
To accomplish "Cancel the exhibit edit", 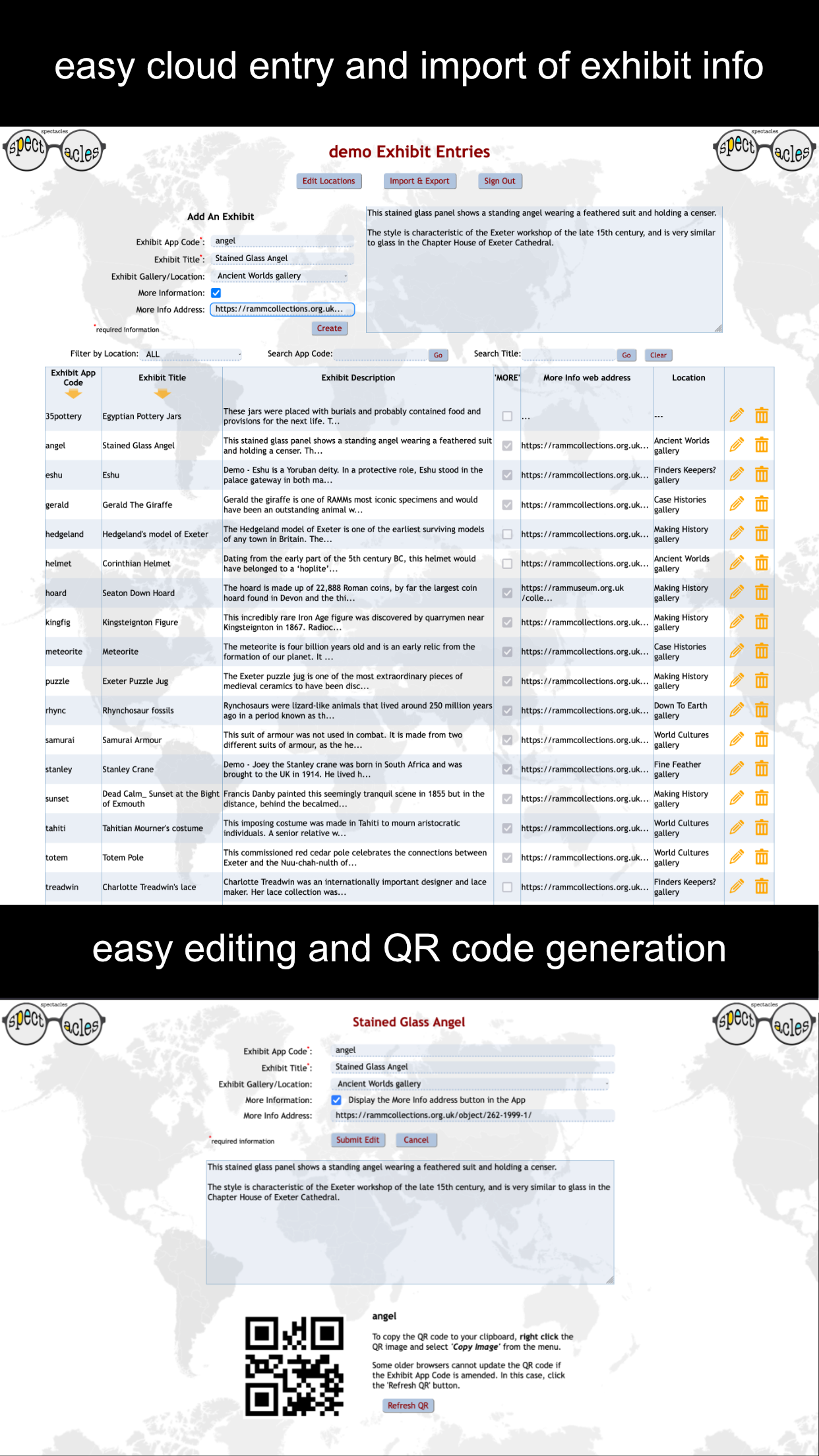I will [416, 1140].
